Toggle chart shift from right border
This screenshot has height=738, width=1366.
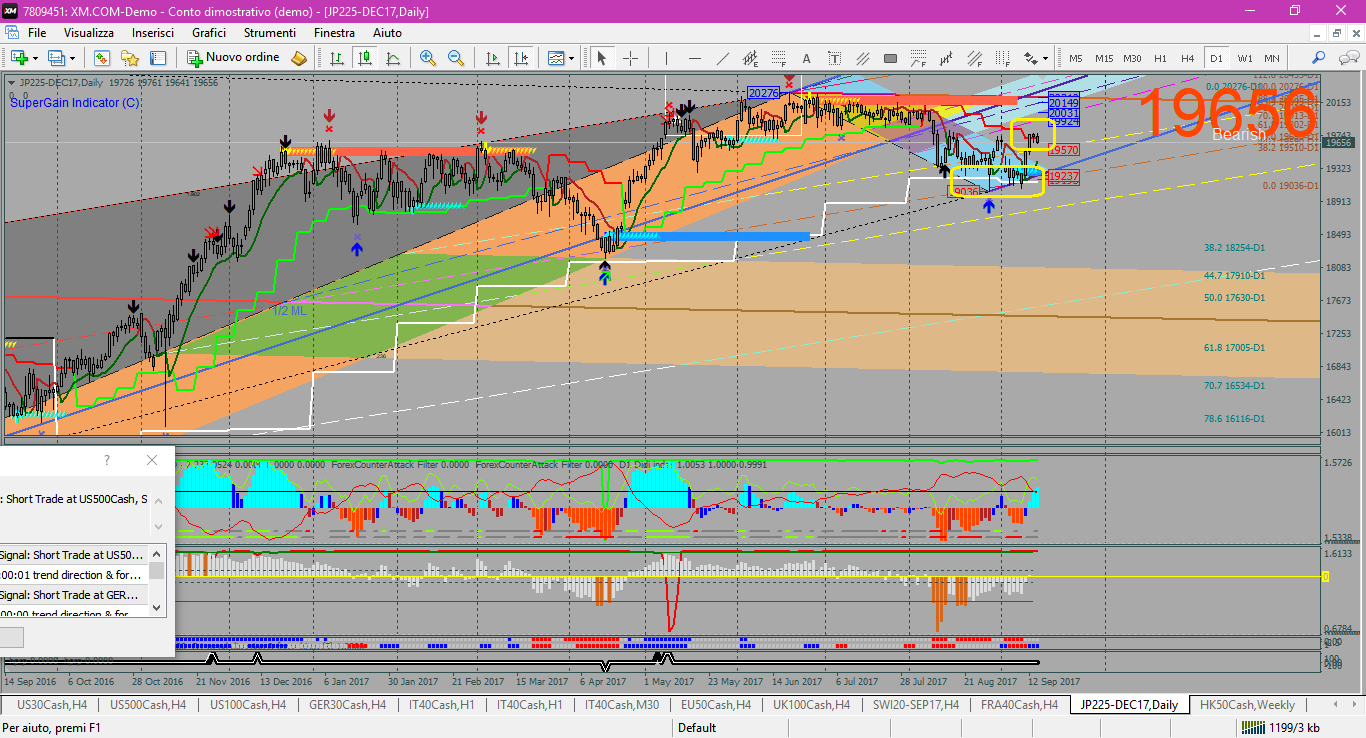521,57
